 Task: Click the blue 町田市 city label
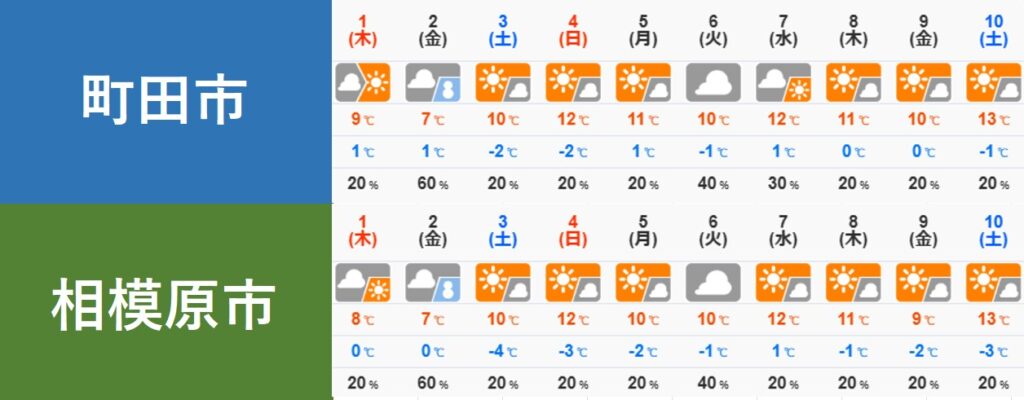pos(164,101)
